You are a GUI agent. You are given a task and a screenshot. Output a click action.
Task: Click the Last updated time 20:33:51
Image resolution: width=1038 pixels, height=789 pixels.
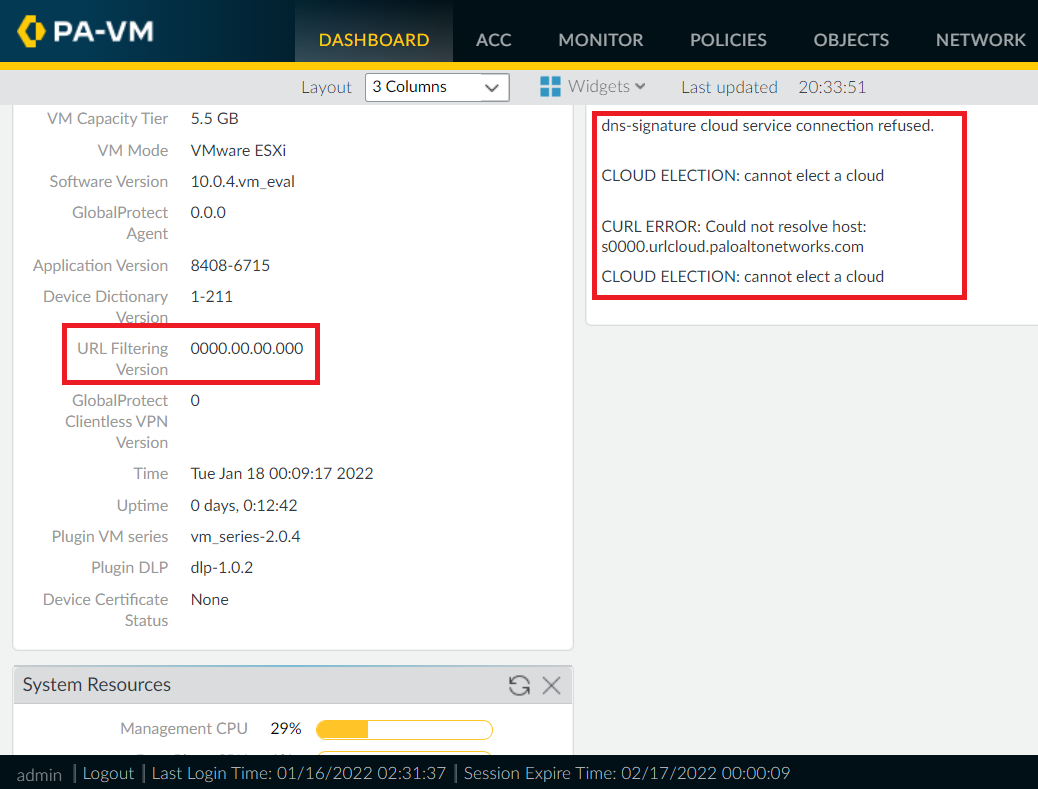tap(832, 87)
